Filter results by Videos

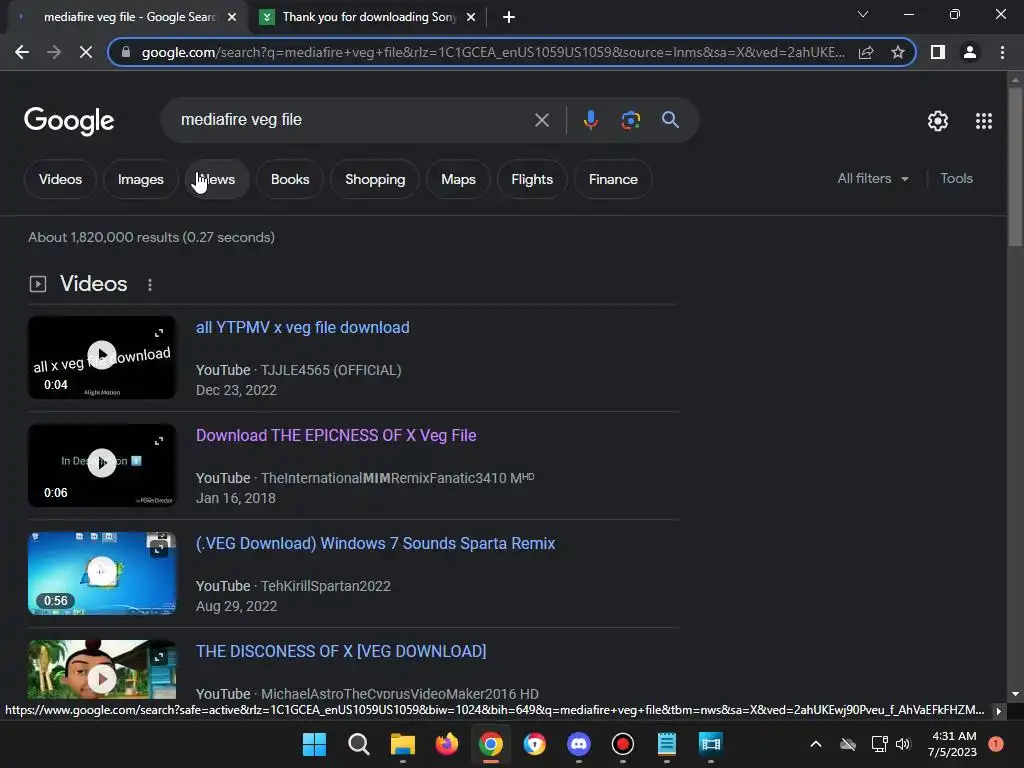point(60,179)
